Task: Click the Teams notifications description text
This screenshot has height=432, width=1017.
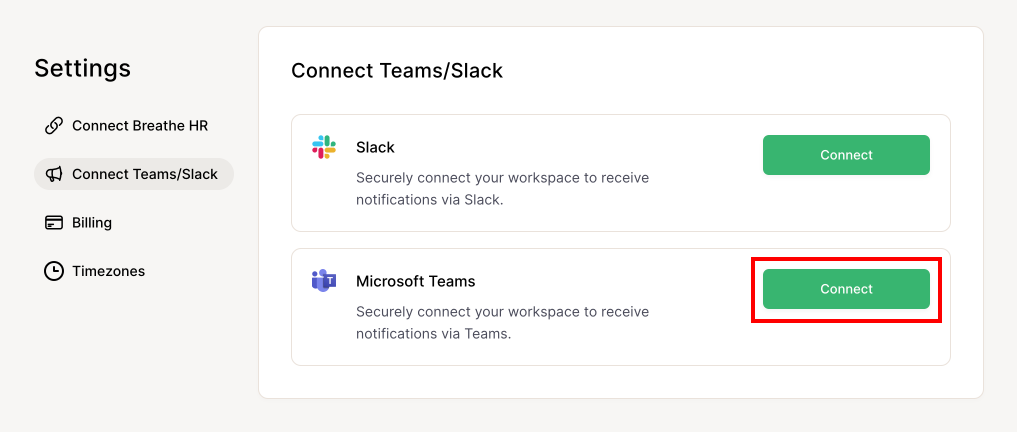Action: point(502,323)
